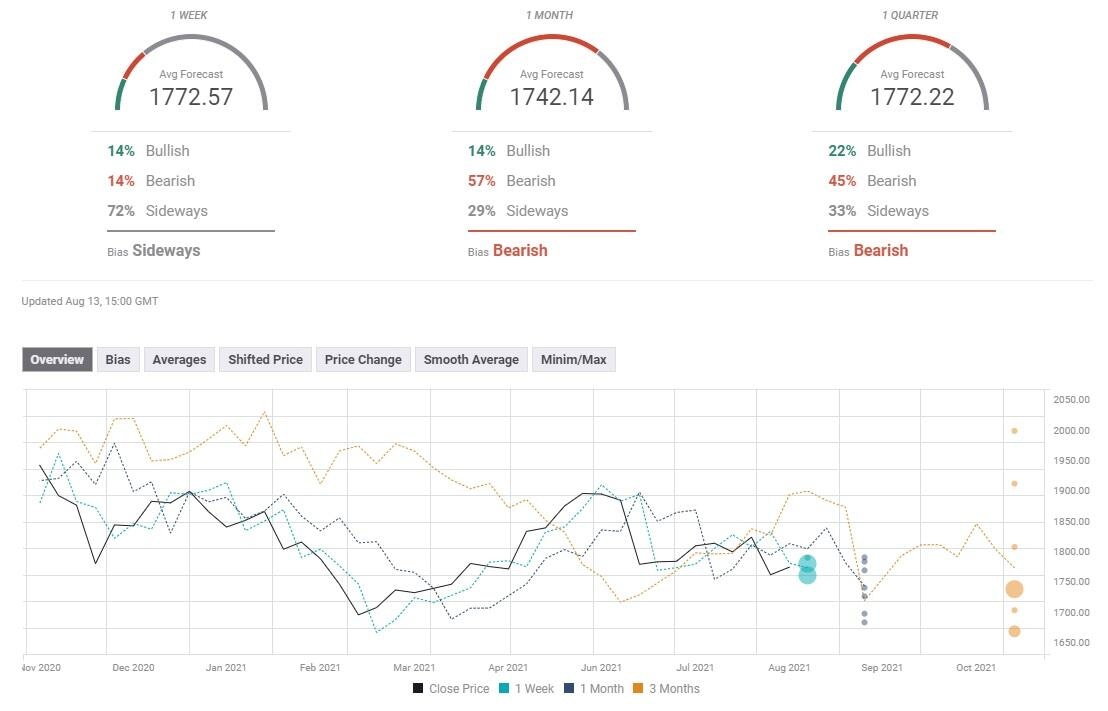This screenshot has height=711, width=1108.
Task: Select the Shifted Price tab
Action: click(264, 359)
